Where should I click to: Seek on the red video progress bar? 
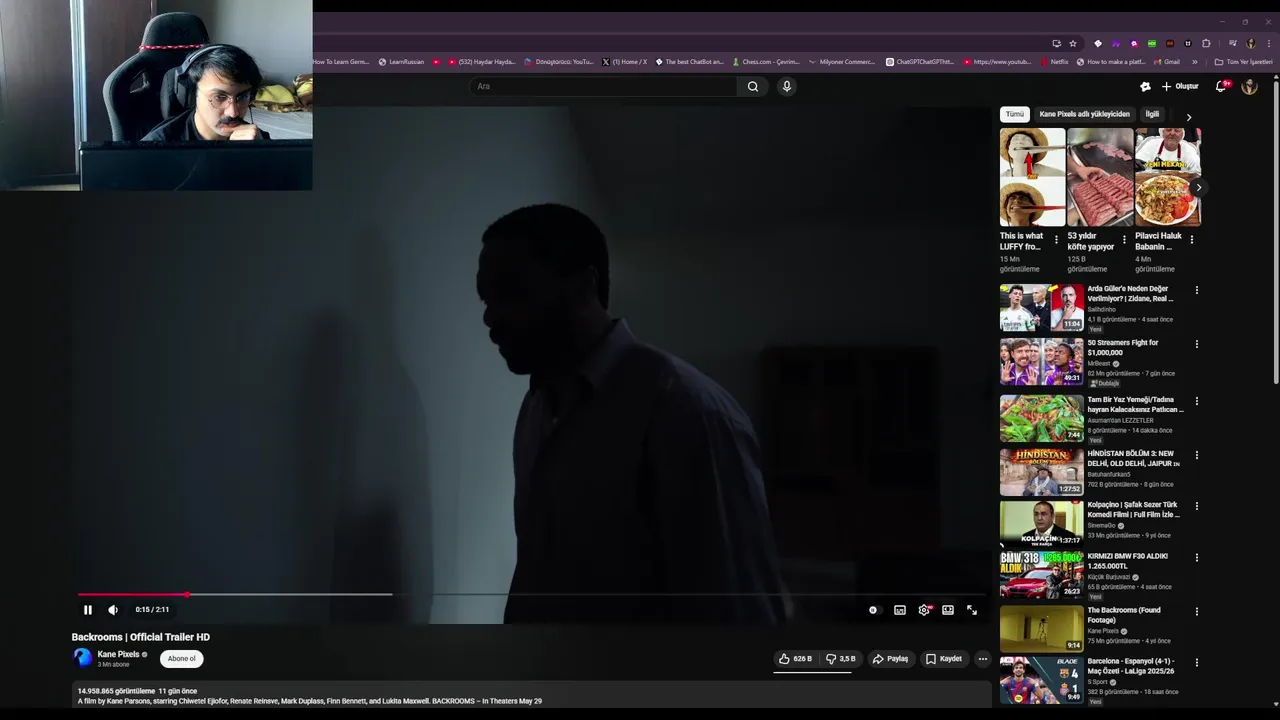(x=531, y=594)
